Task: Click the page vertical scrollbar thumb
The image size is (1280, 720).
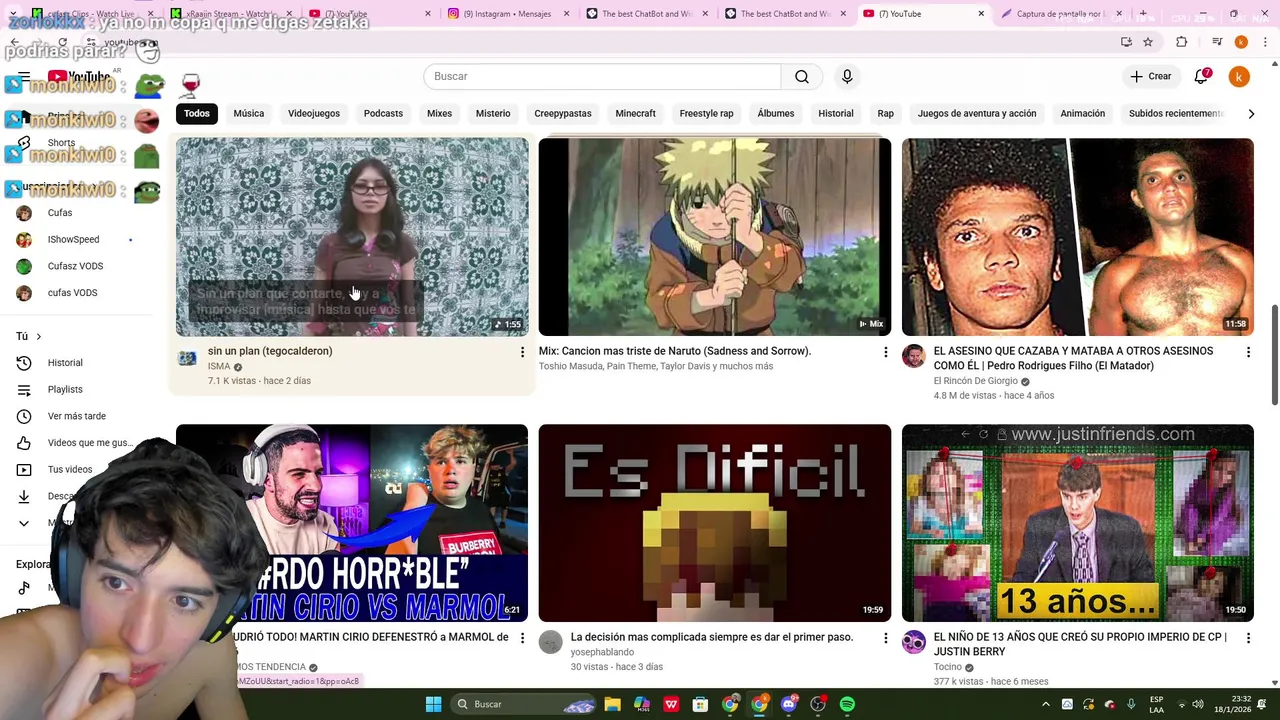Action: click(1275, 355)
